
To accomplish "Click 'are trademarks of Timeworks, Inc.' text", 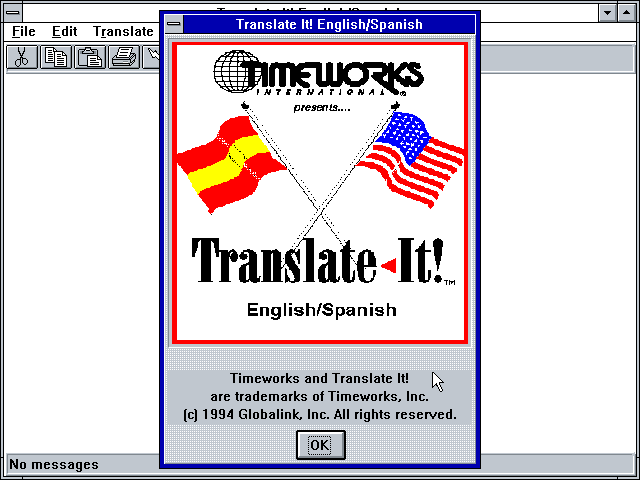I will (320, 396).
